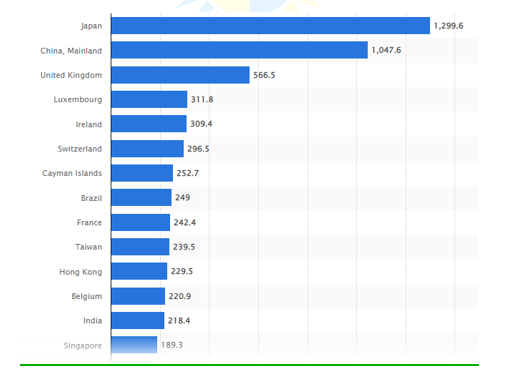Click the 1,047.6 value label
The width and height of the screenshot is (523, 373).
pos(386,50)
